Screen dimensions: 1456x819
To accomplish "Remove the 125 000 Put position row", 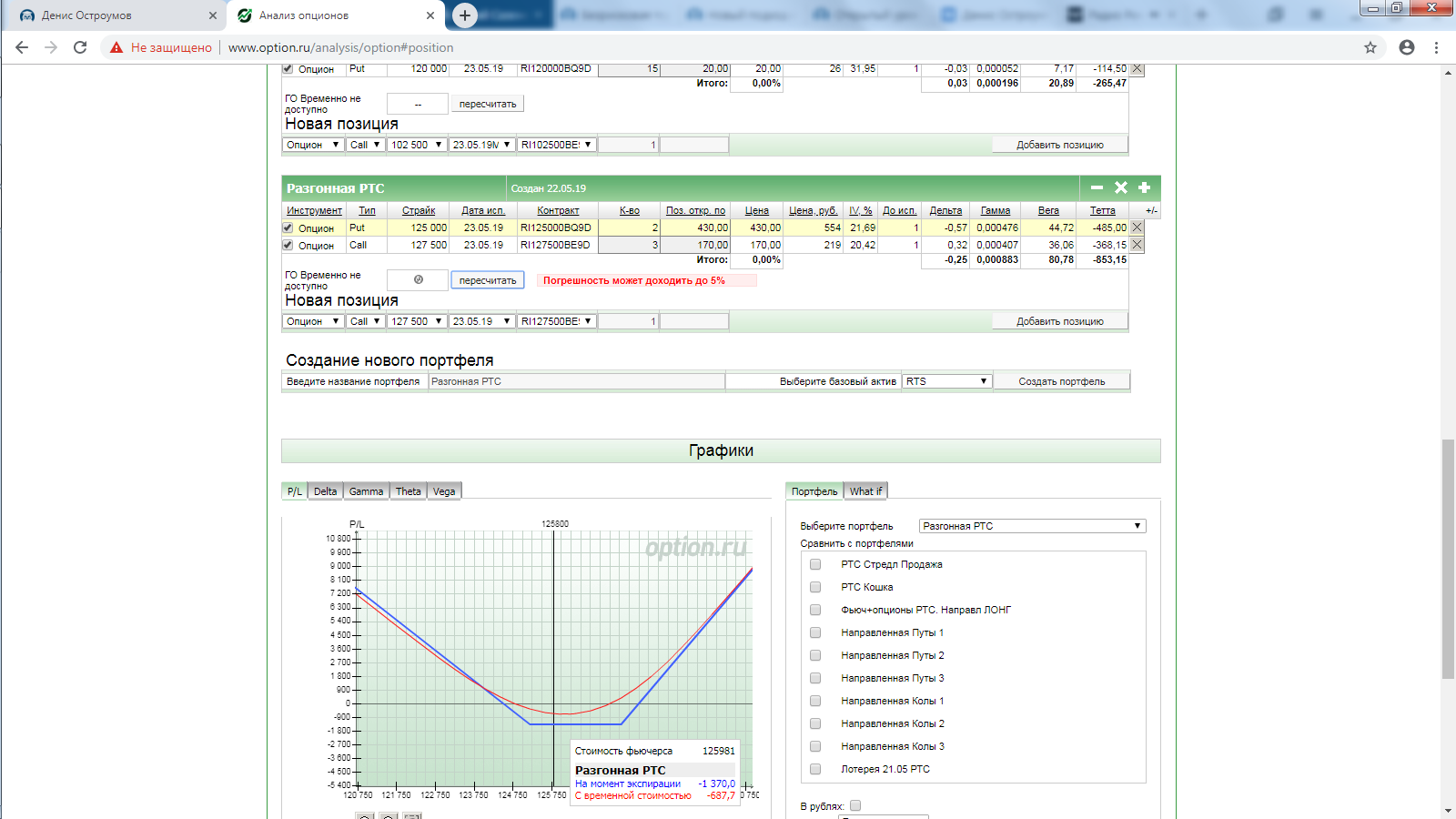I will coord(1137,227).
